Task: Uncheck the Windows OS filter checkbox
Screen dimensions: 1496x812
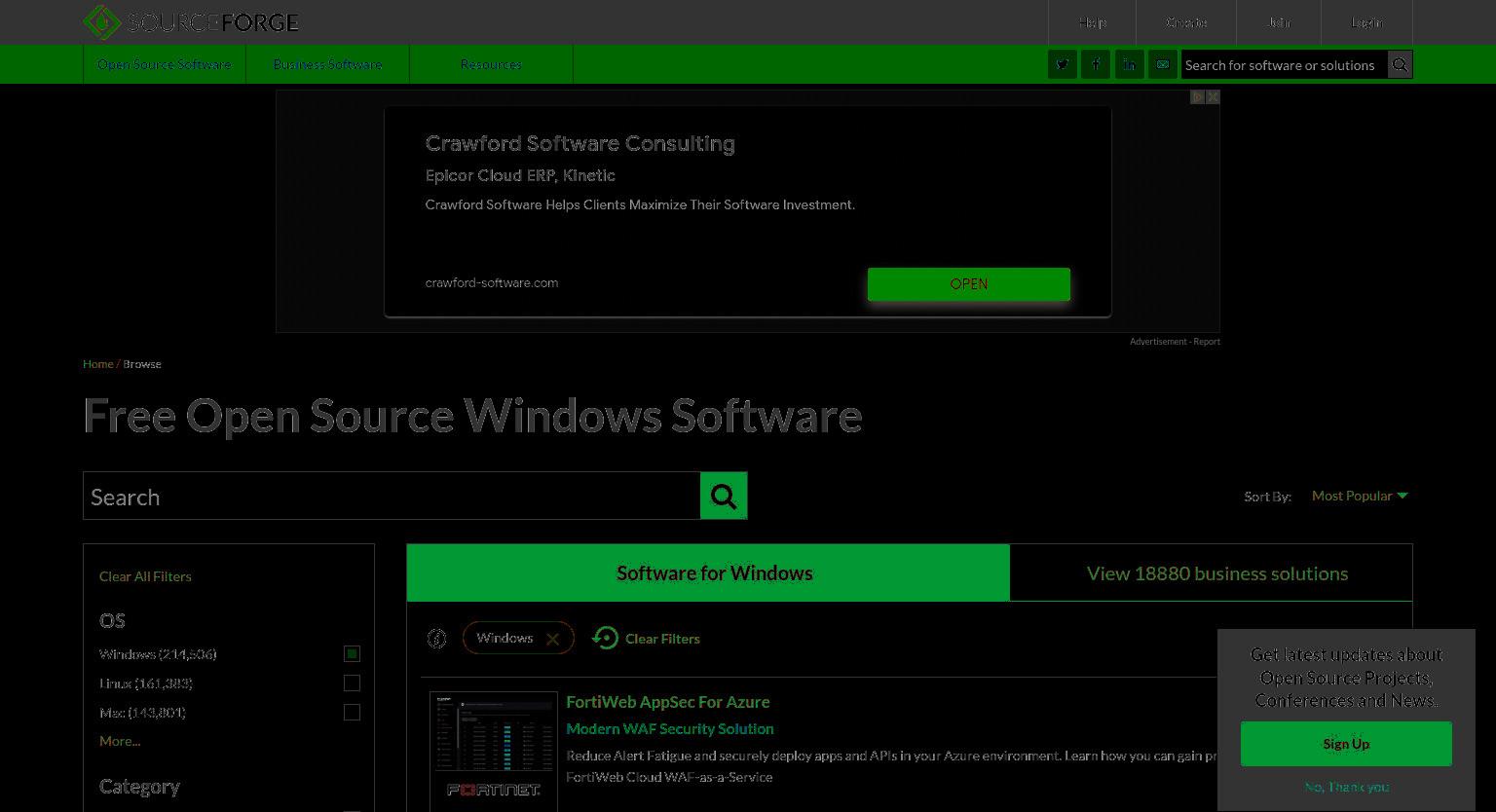Action: tap(352, 653)
